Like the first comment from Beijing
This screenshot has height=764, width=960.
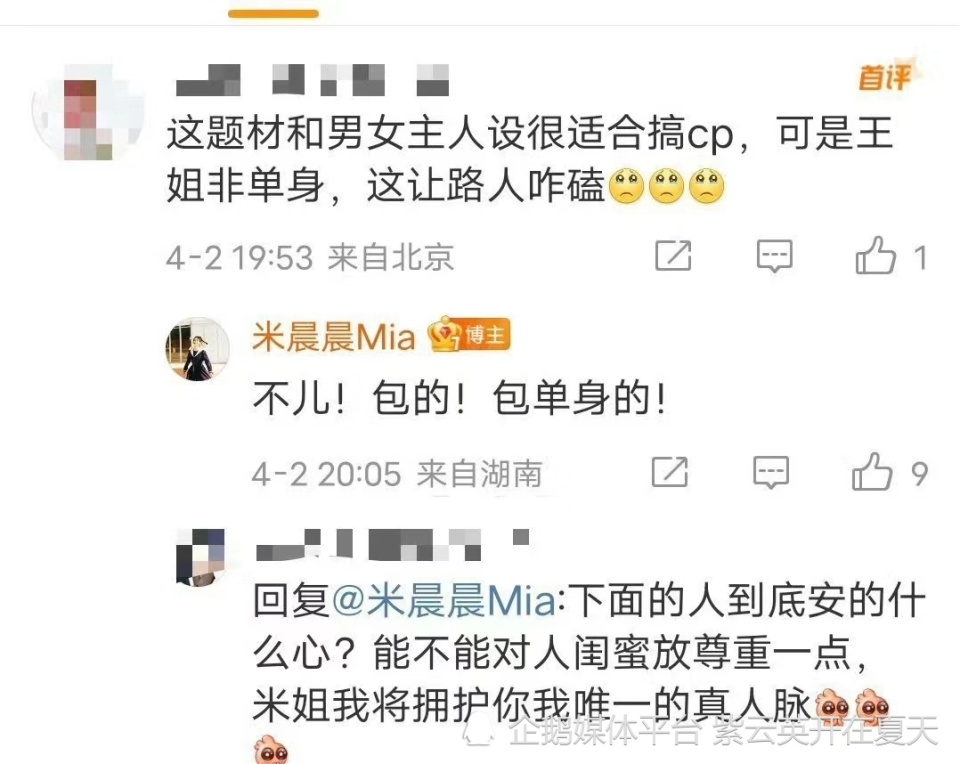[x=876, y=255]
